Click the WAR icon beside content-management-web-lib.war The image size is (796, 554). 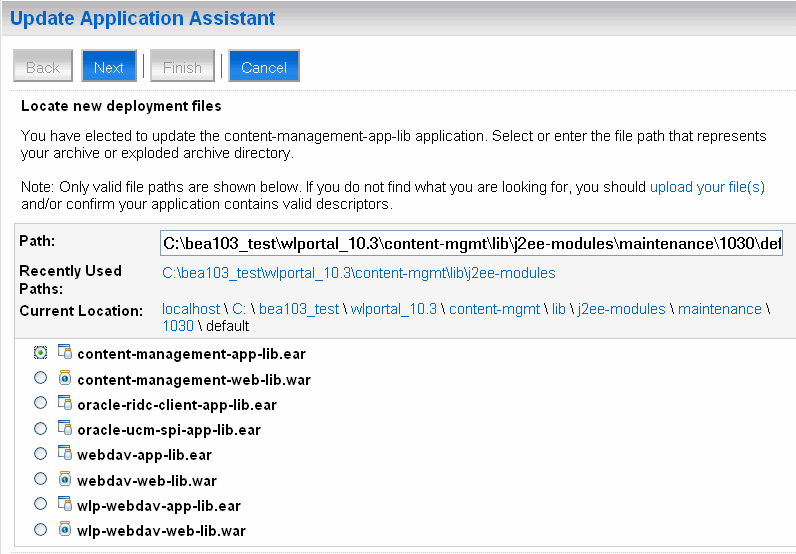click(64, 377)
